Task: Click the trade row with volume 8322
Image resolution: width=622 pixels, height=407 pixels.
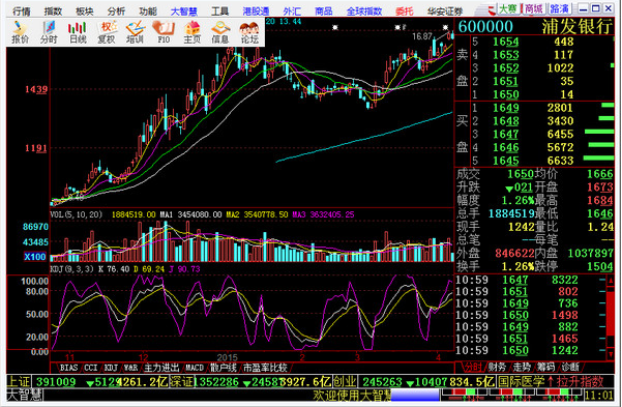Action: point(530,280)
